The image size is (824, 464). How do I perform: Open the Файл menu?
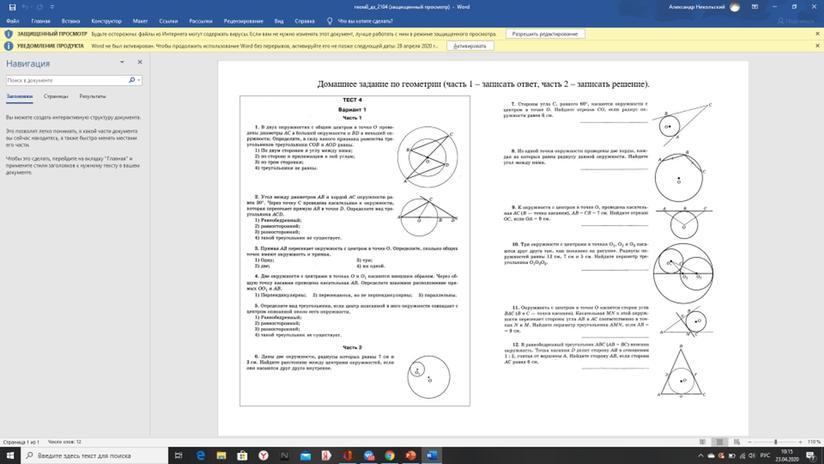[x=13, y=21]
